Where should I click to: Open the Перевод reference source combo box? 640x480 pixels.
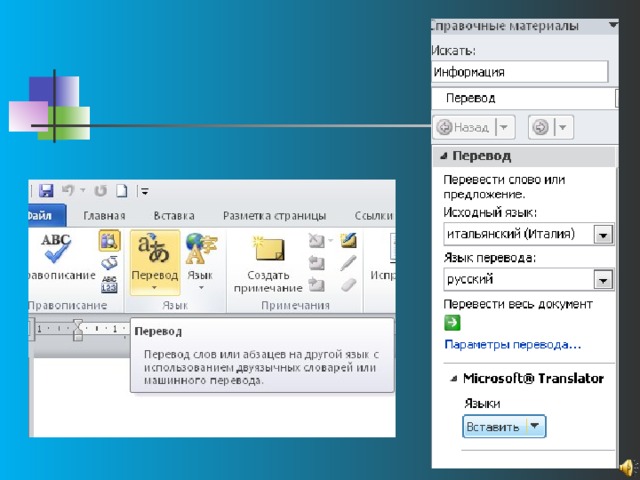tap(524, 98)
